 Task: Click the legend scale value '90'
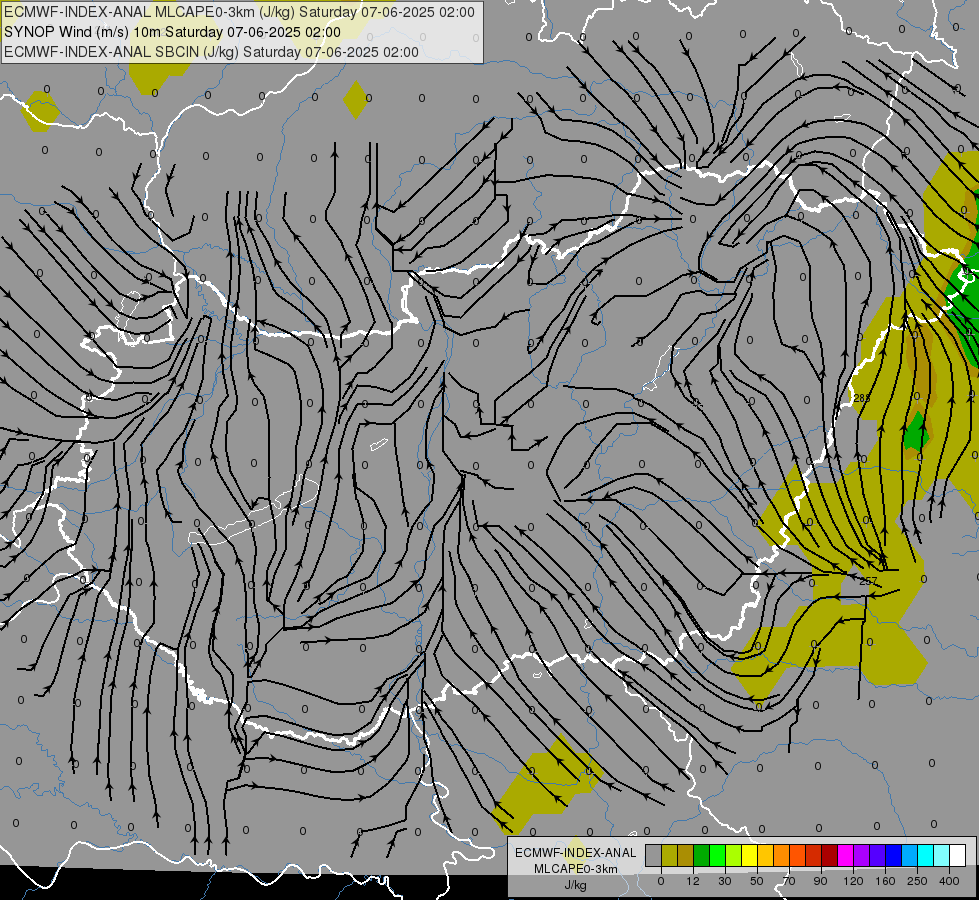[820, 881]
